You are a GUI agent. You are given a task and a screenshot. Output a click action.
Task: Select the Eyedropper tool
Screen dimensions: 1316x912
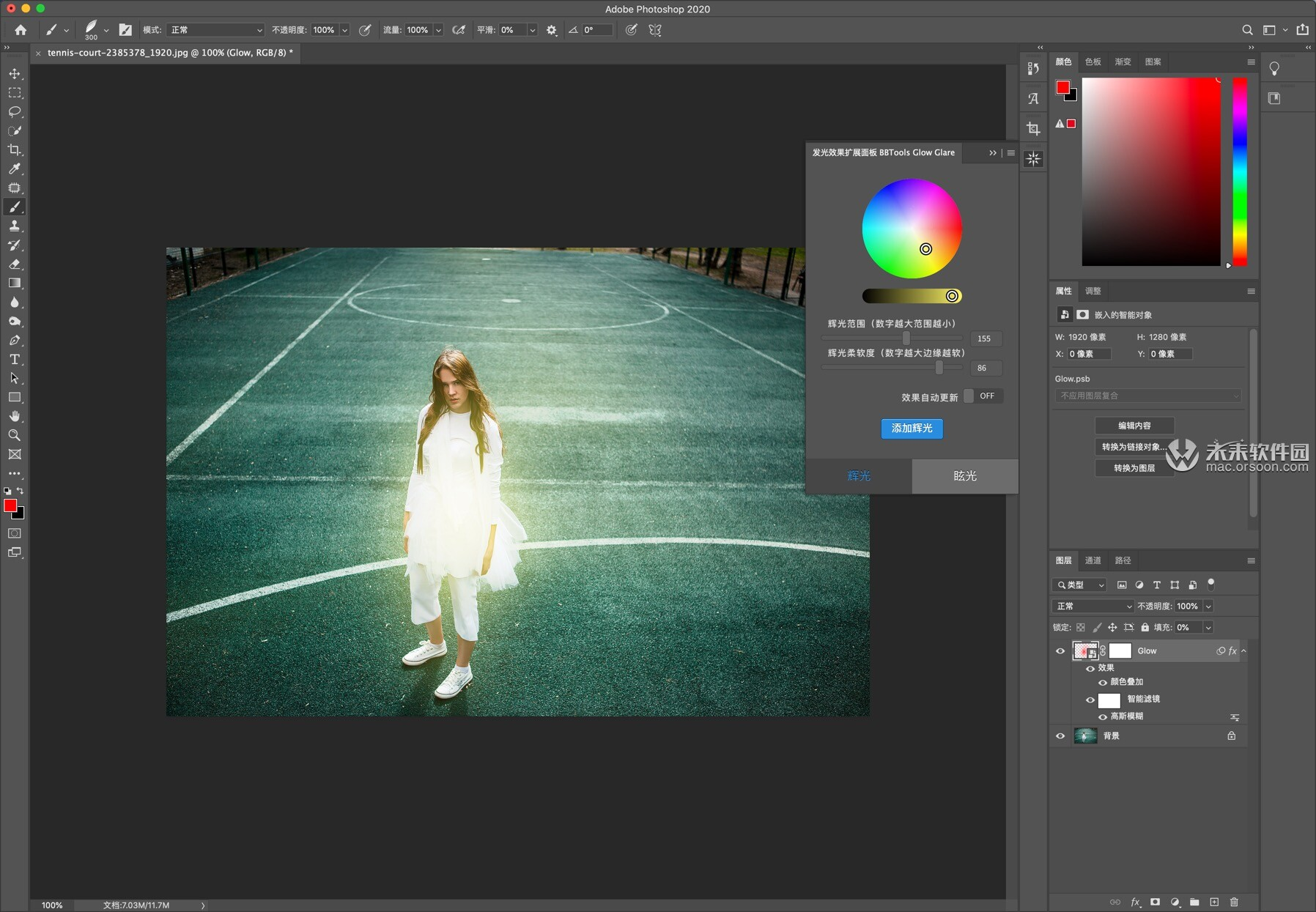pyautogui.click(x=15, y=169)
